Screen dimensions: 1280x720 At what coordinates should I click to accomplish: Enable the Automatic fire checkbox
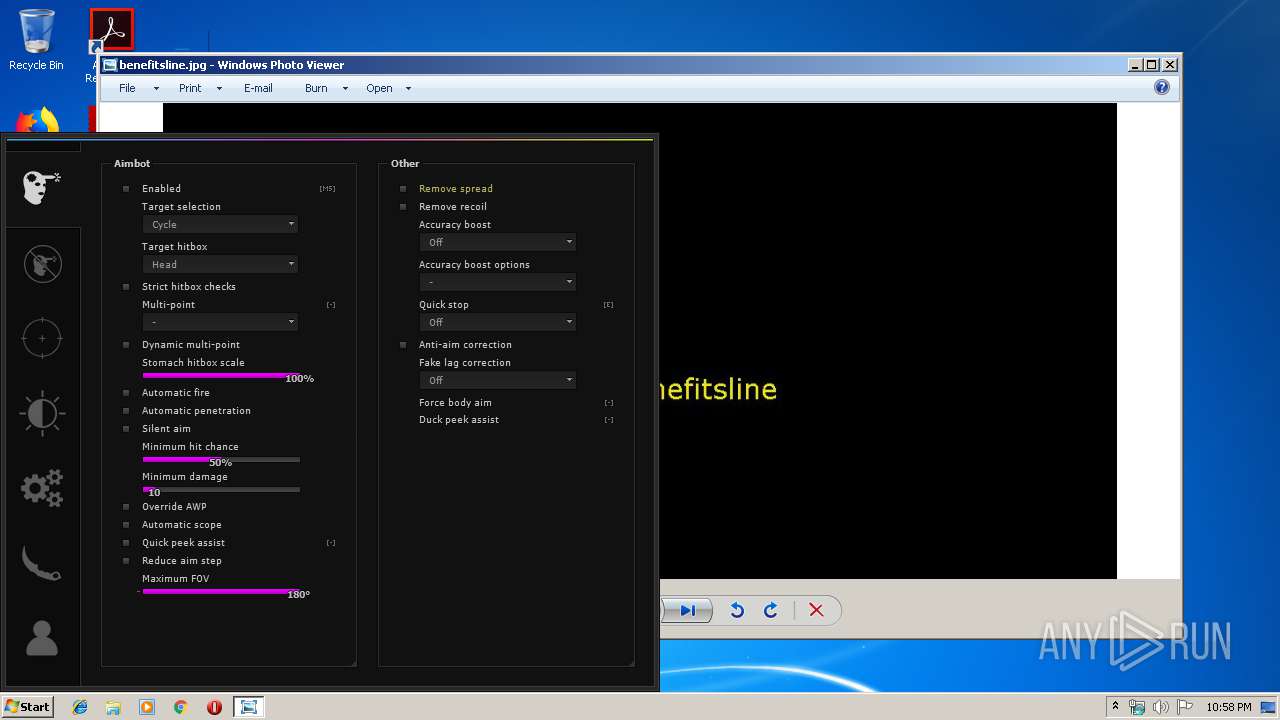[126, 392]
